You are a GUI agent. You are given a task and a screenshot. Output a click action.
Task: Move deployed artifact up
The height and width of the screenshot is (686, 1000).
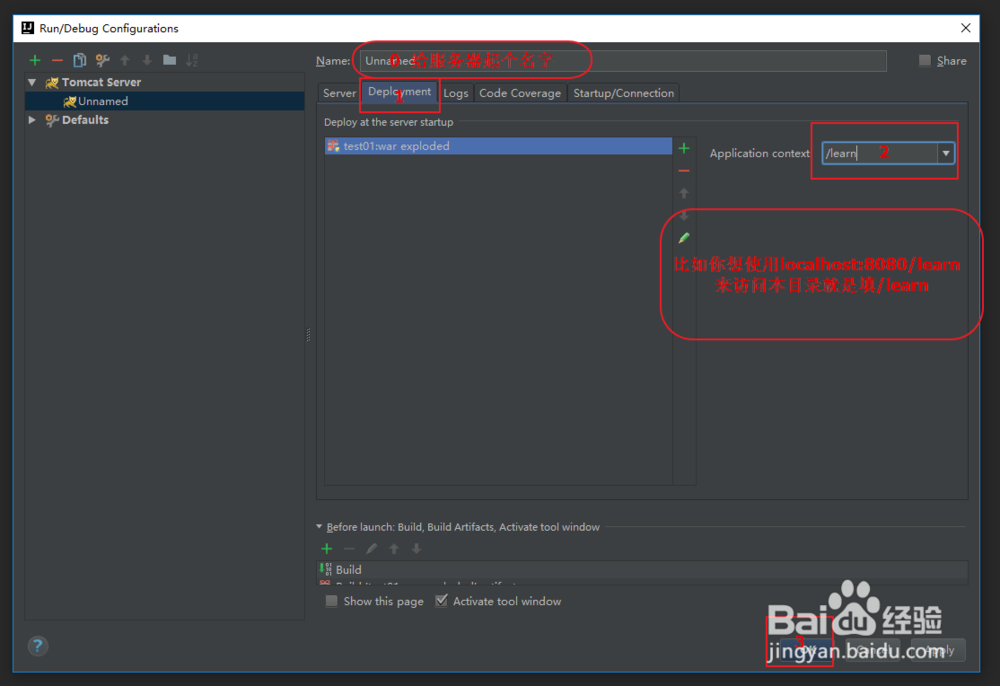(684, 193)
